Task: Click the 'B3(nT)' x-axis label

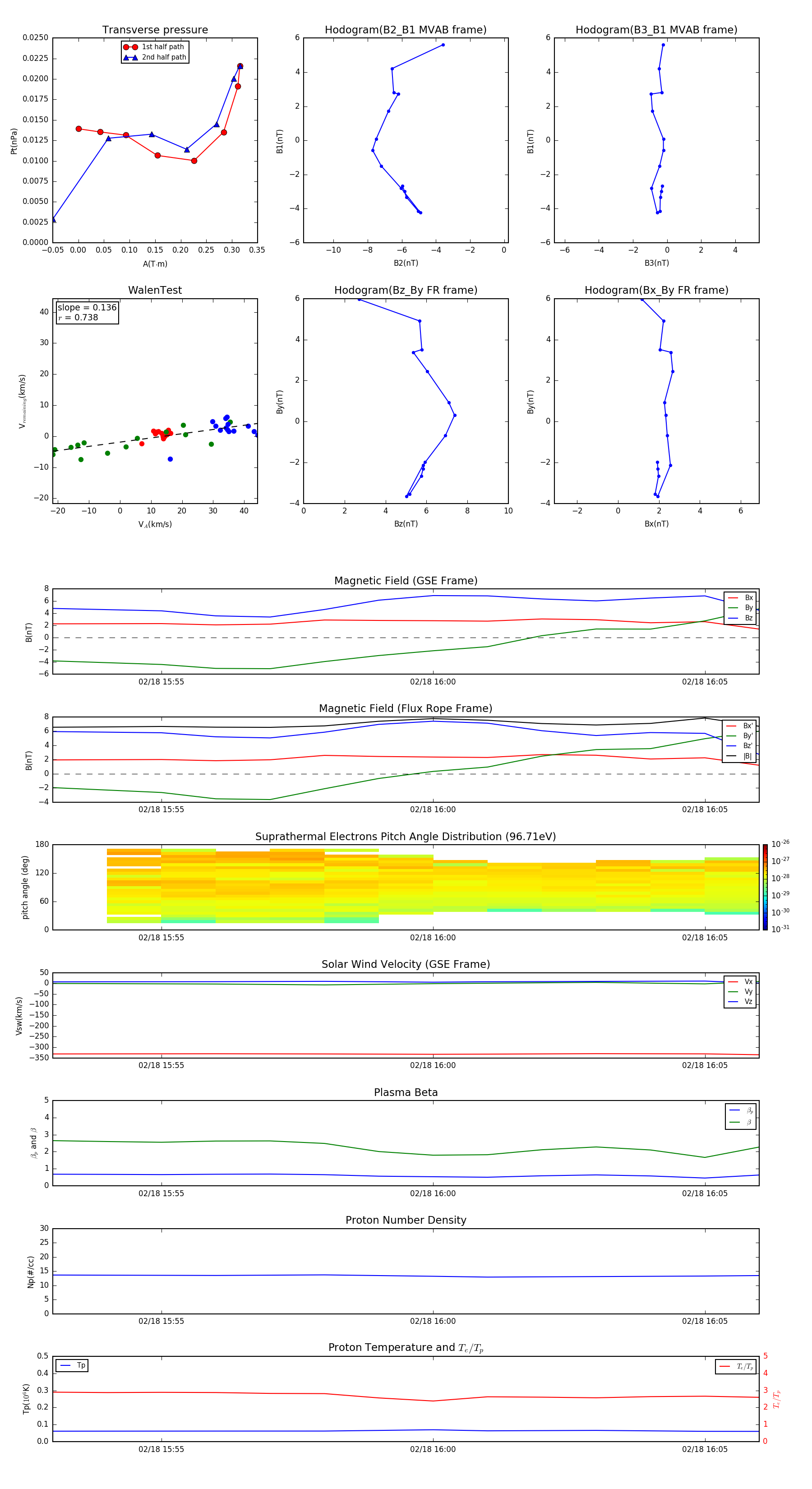Action: click(656, 263)
